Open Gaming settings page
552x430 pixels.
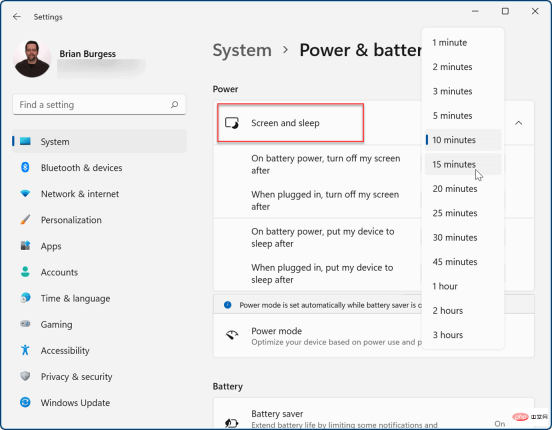pyautogui.click(x=99, y=324)
